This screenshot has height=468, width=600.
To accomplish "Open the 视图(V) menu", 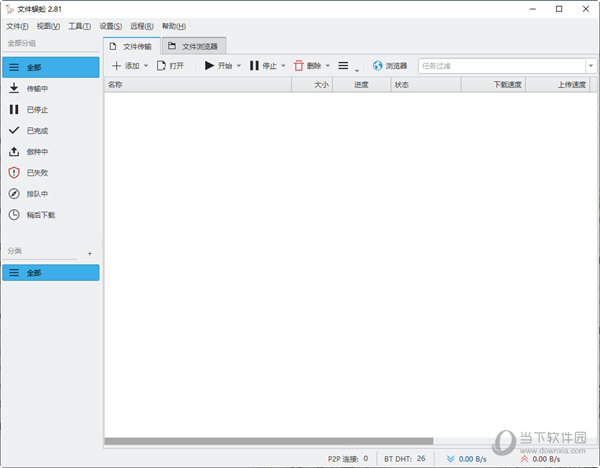I will tap(48, 26).
